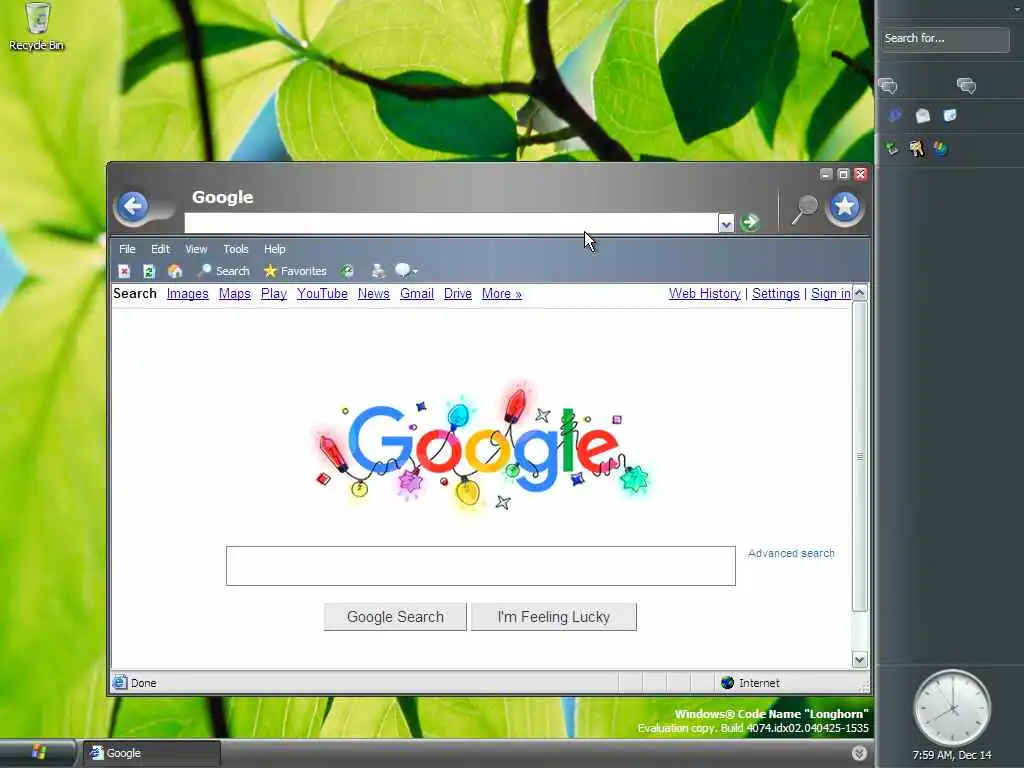1024x768 pixels.
Task: Click the colorful flag sidebar icon
Action: [x=940, y=148]
